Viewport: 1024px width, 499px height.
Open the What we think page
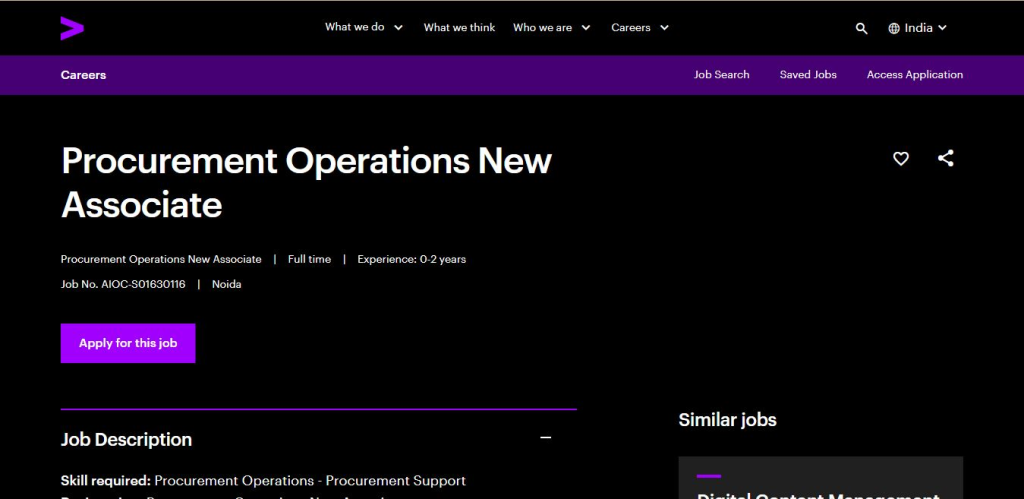pyautogui.click(x=459, y=27)
